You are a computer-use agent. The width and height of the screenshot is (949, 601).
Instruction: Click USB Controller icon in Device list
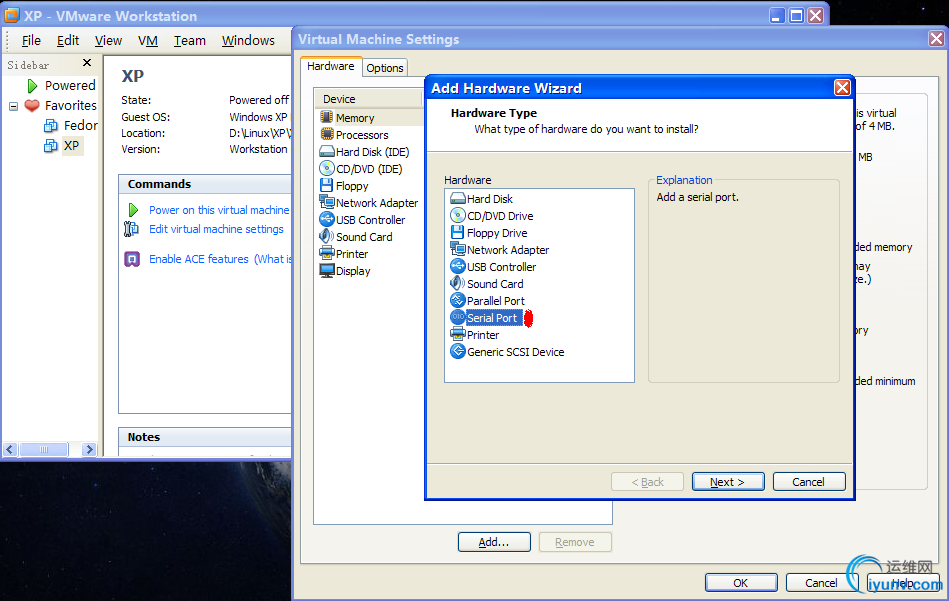(x=327, y=219)
